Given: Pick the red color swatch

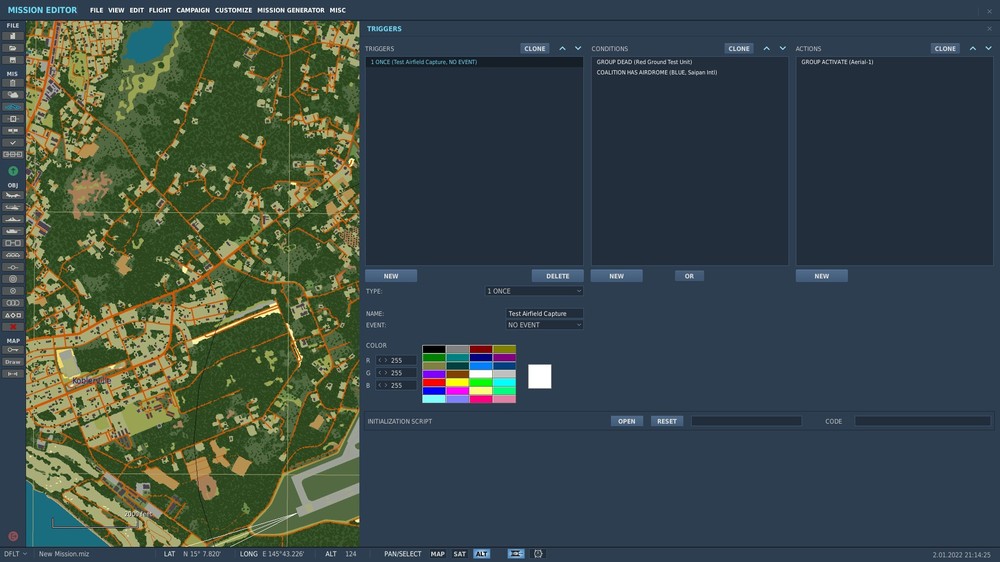Looking at the screenshot, I should pyautogui.click(x=433, y=382).
